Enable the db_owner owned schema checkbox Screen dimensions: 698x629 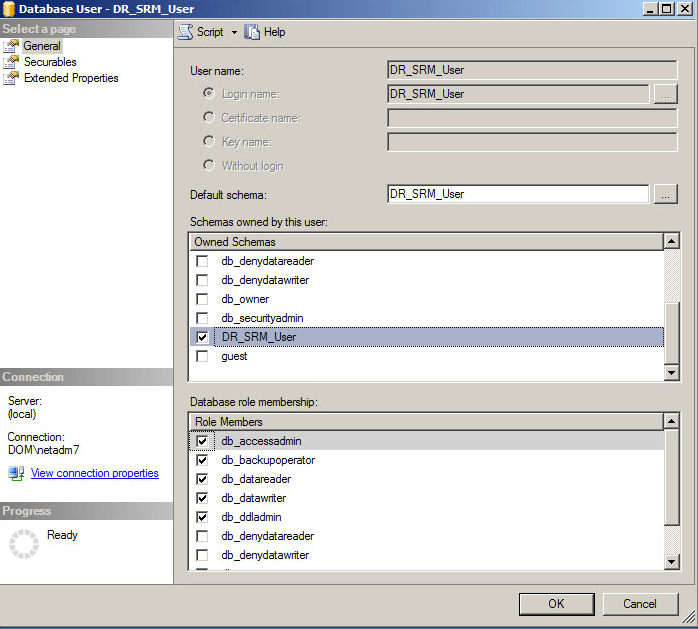point(203,299)
